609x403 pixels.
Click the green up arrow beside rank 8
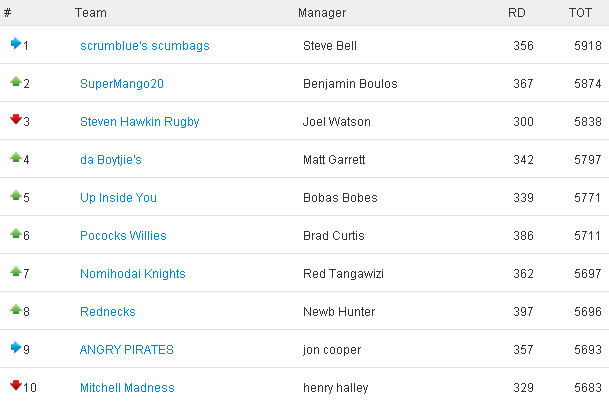click(x=16, y=309)
